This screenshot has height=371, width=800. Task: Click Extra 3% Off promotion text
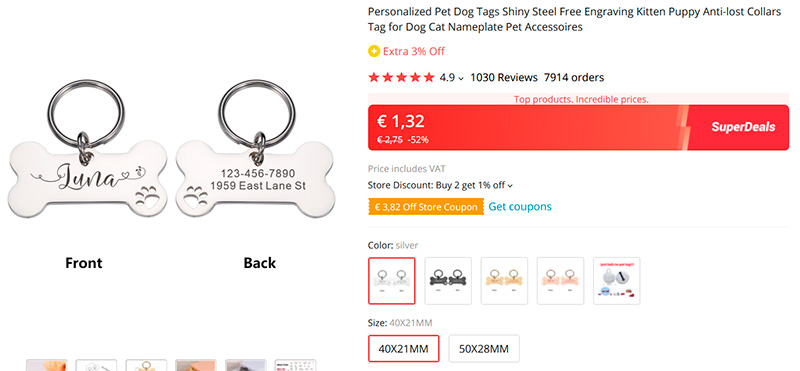tap(414, 51)
